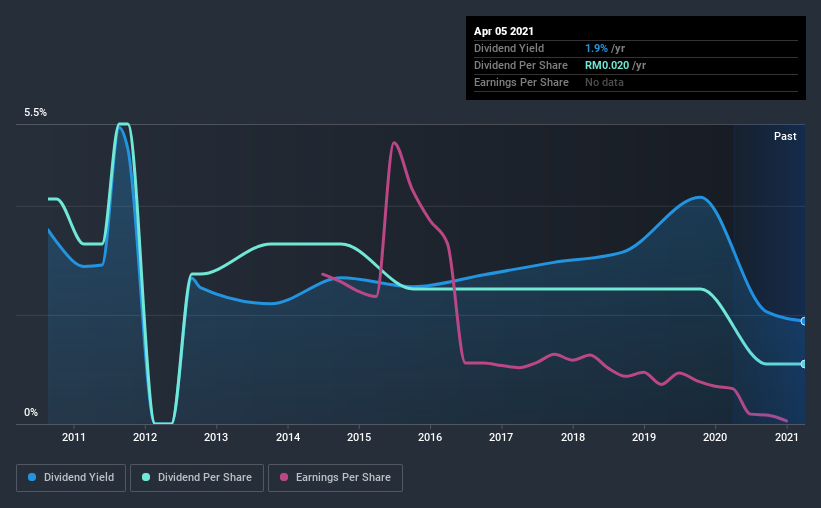821x508 pixels.
Task: Click the 1.9% Dividend Yield value in tooltip
Action: click(596, 48)
